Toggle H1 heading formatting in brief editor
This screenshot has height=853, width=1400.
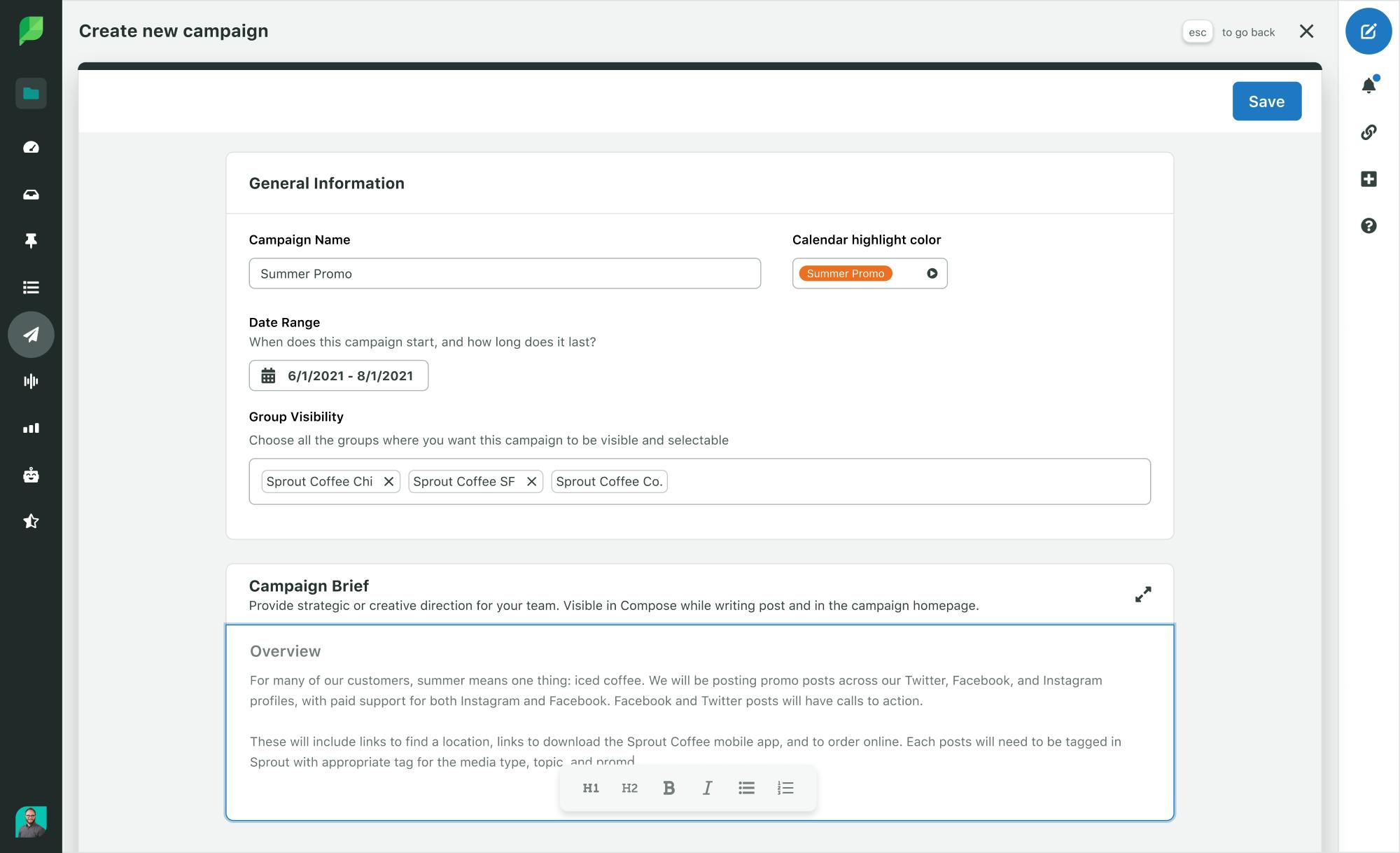[590, 788]
